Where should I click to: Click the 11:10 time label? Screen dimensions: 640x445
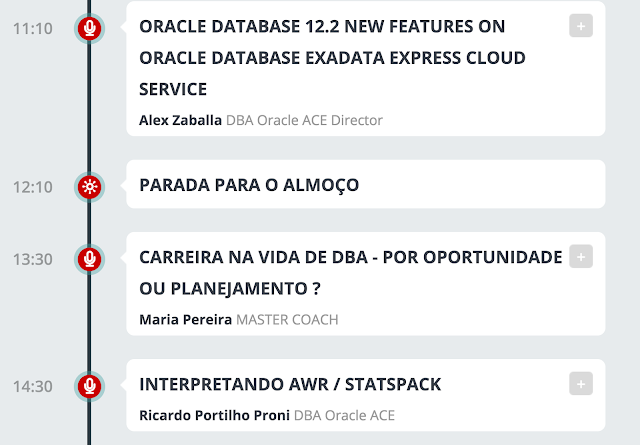pos(33,29)
